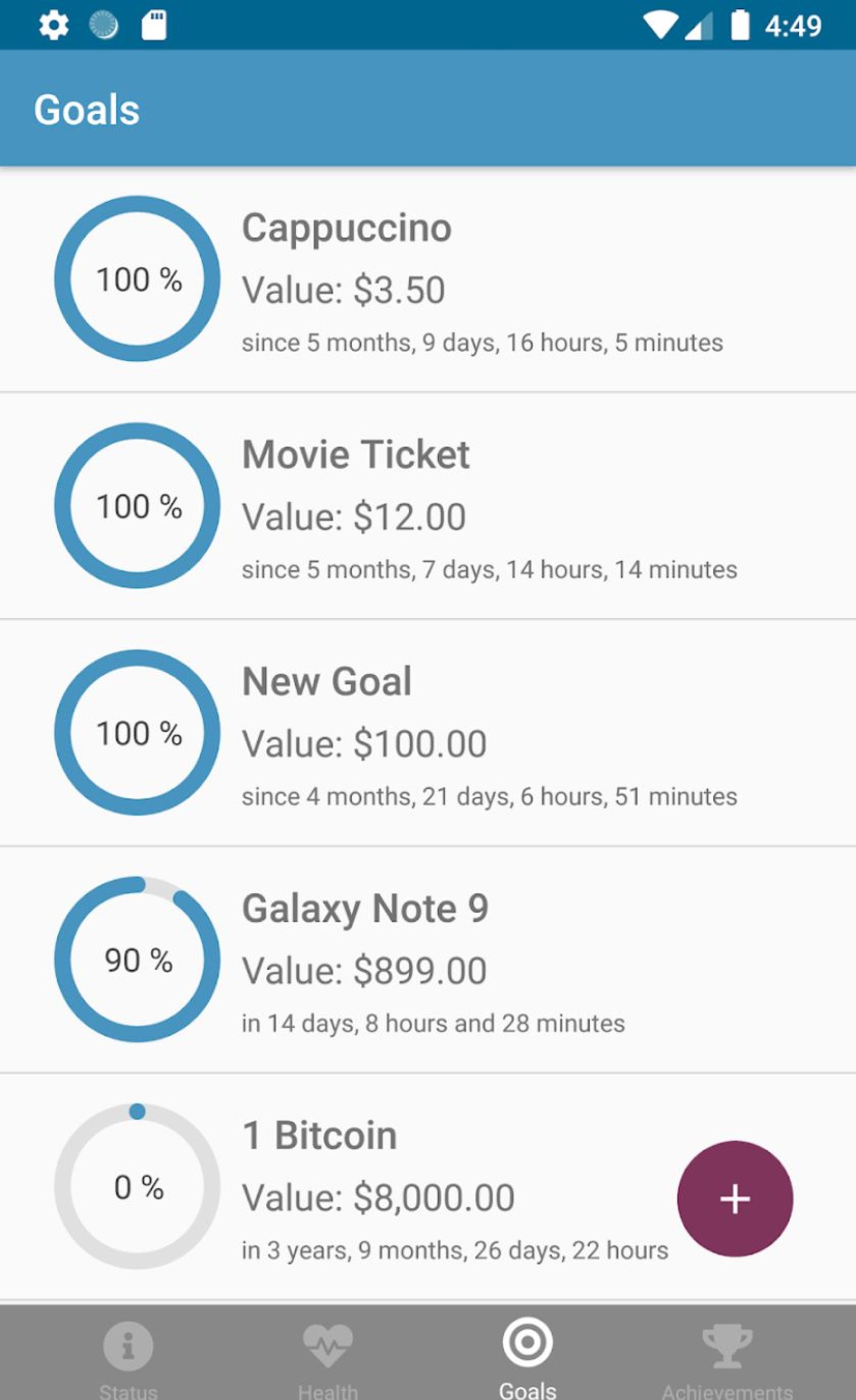Open the New Goal entry title

point(327,681)
